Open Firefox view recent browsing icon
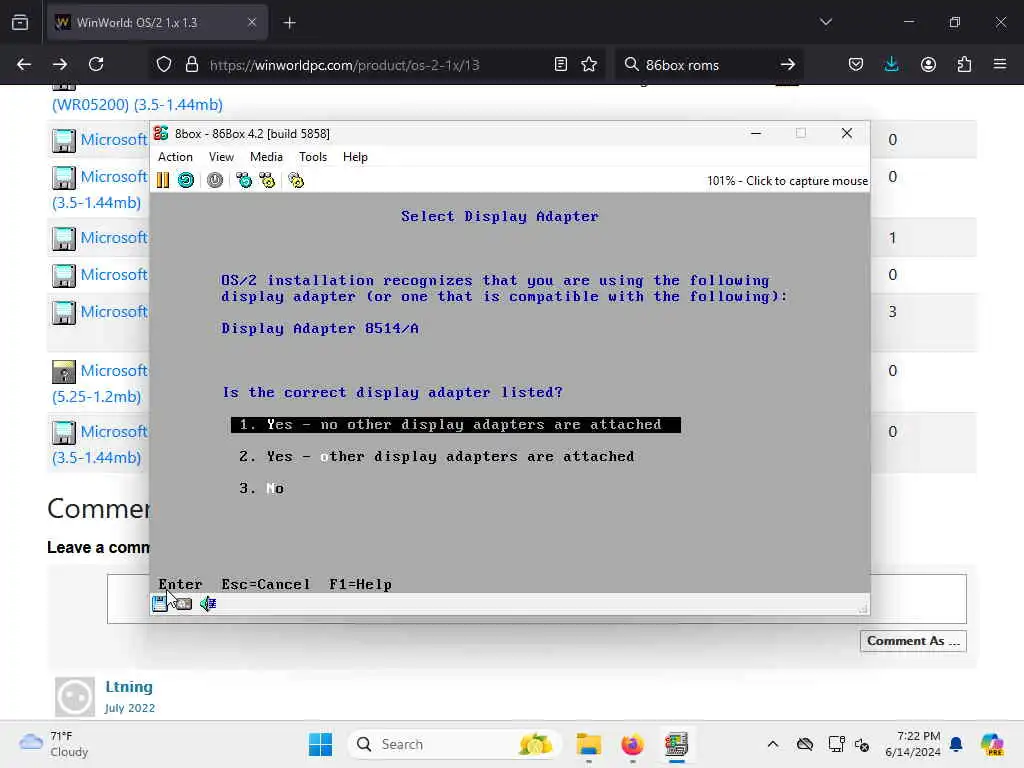The image size is (1024, 768). [20, 23]
